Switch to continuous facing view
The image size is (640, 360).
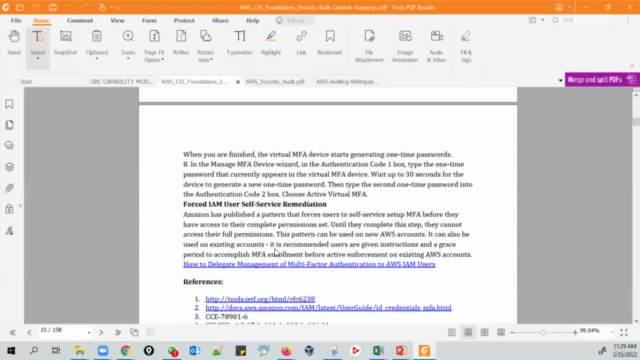coord(501,333)
